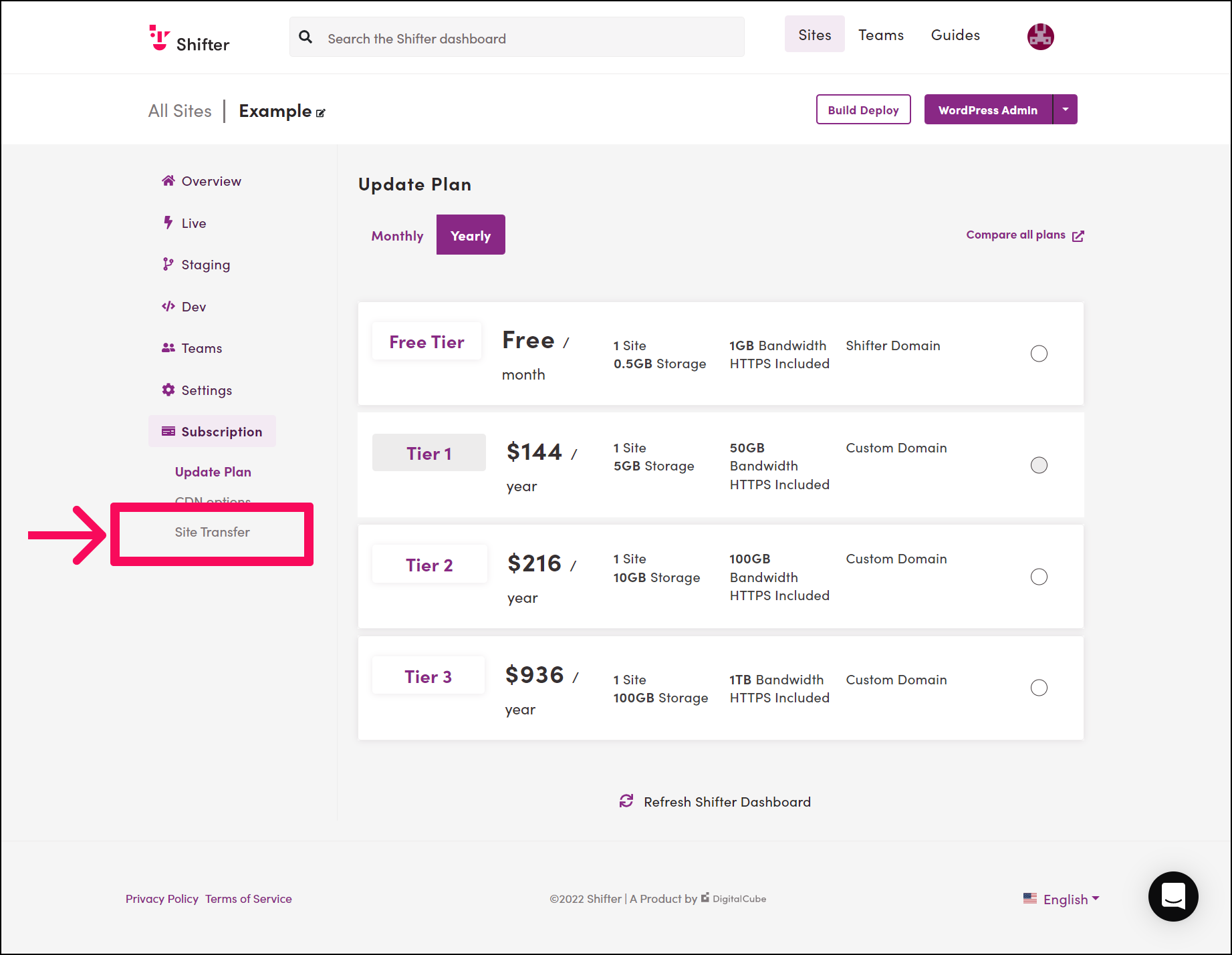Select the Tier 3 radio button
This screenshot has height=955, width=1232.
(x=1039, y=688)
